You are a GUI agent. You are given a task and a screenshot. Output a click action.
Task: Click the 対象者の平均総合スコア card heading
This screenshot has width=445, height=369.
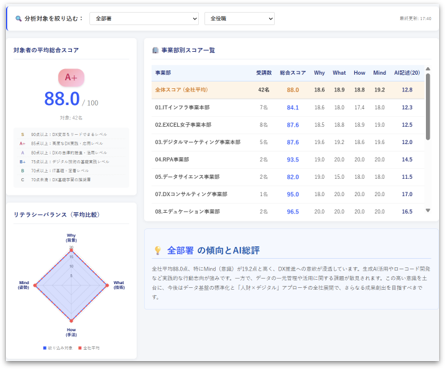click(x=46, y=50)
